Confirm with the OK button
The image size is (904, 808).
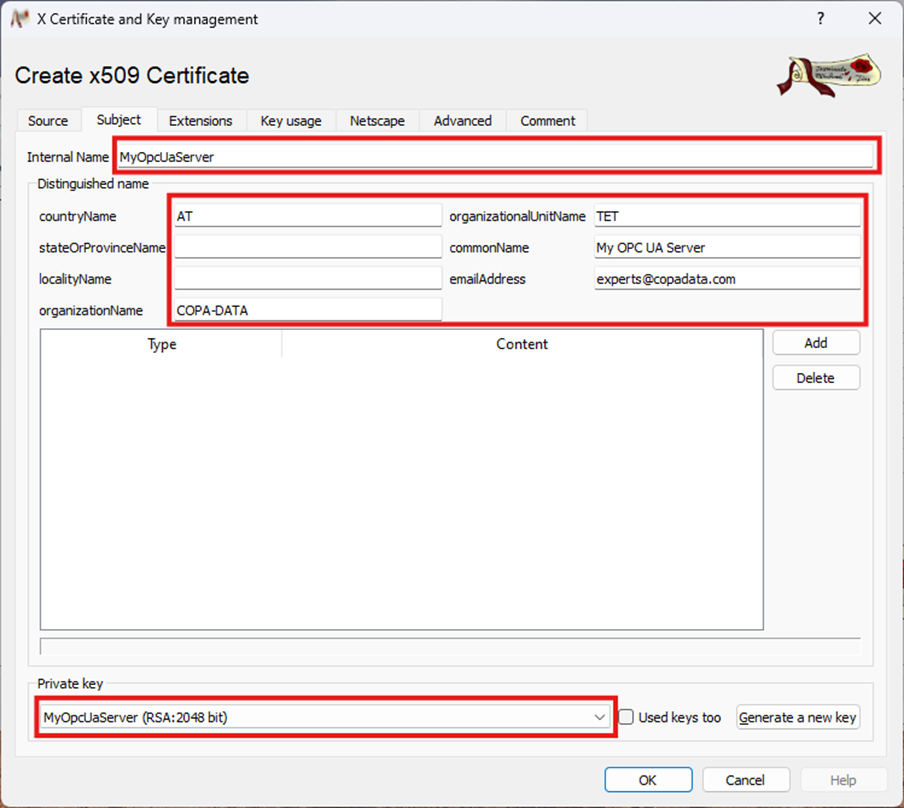pos(647,780)
